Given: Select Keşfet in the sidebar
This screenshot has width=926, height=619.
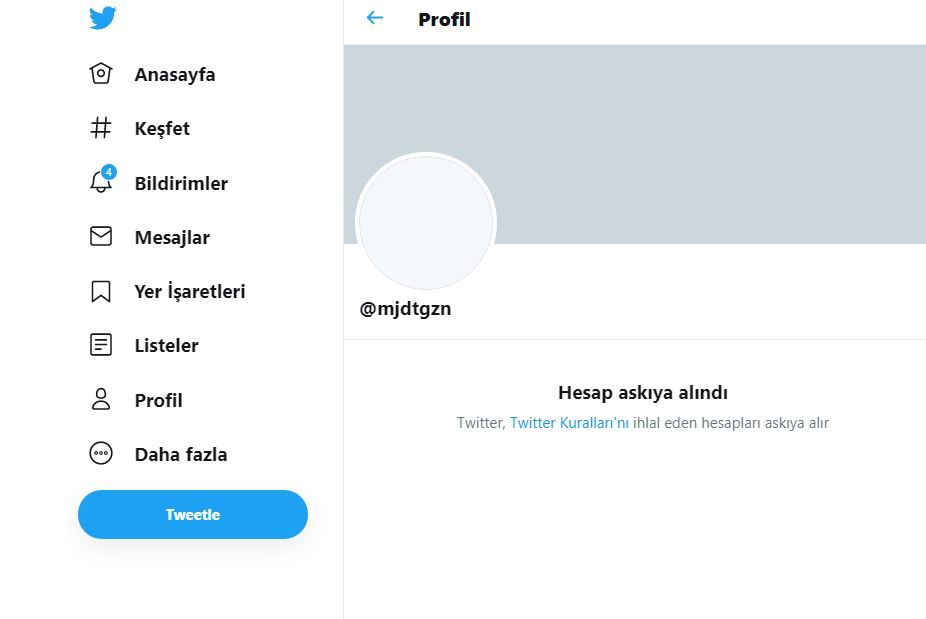Looking at the screenshot, I should (162, 128).
